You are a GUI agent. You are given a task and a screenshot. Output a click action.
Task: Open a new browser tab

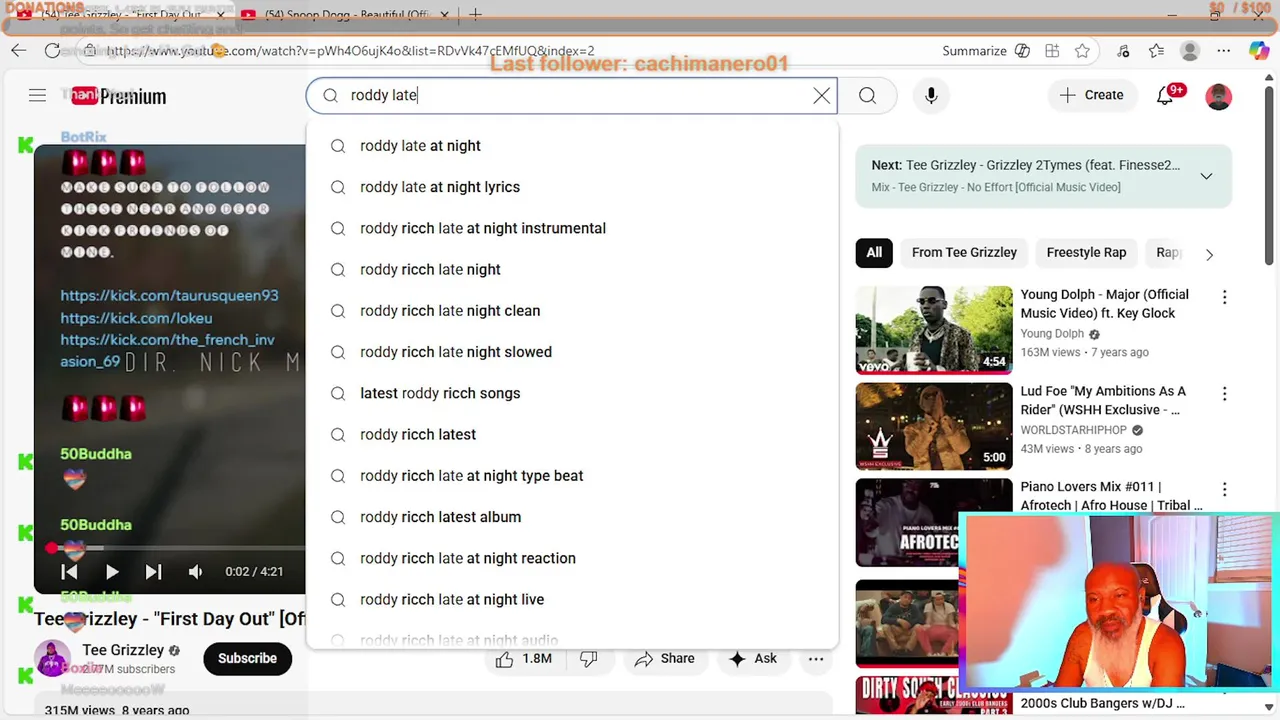[x=475, y=15]
